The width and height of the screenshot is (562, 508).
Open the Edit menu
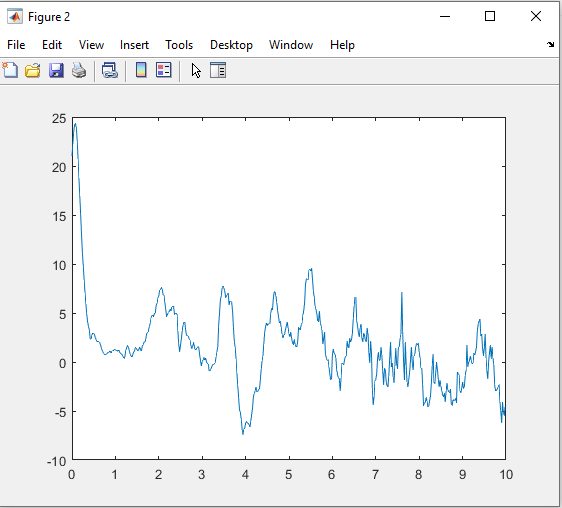click(x=52, y=45)
